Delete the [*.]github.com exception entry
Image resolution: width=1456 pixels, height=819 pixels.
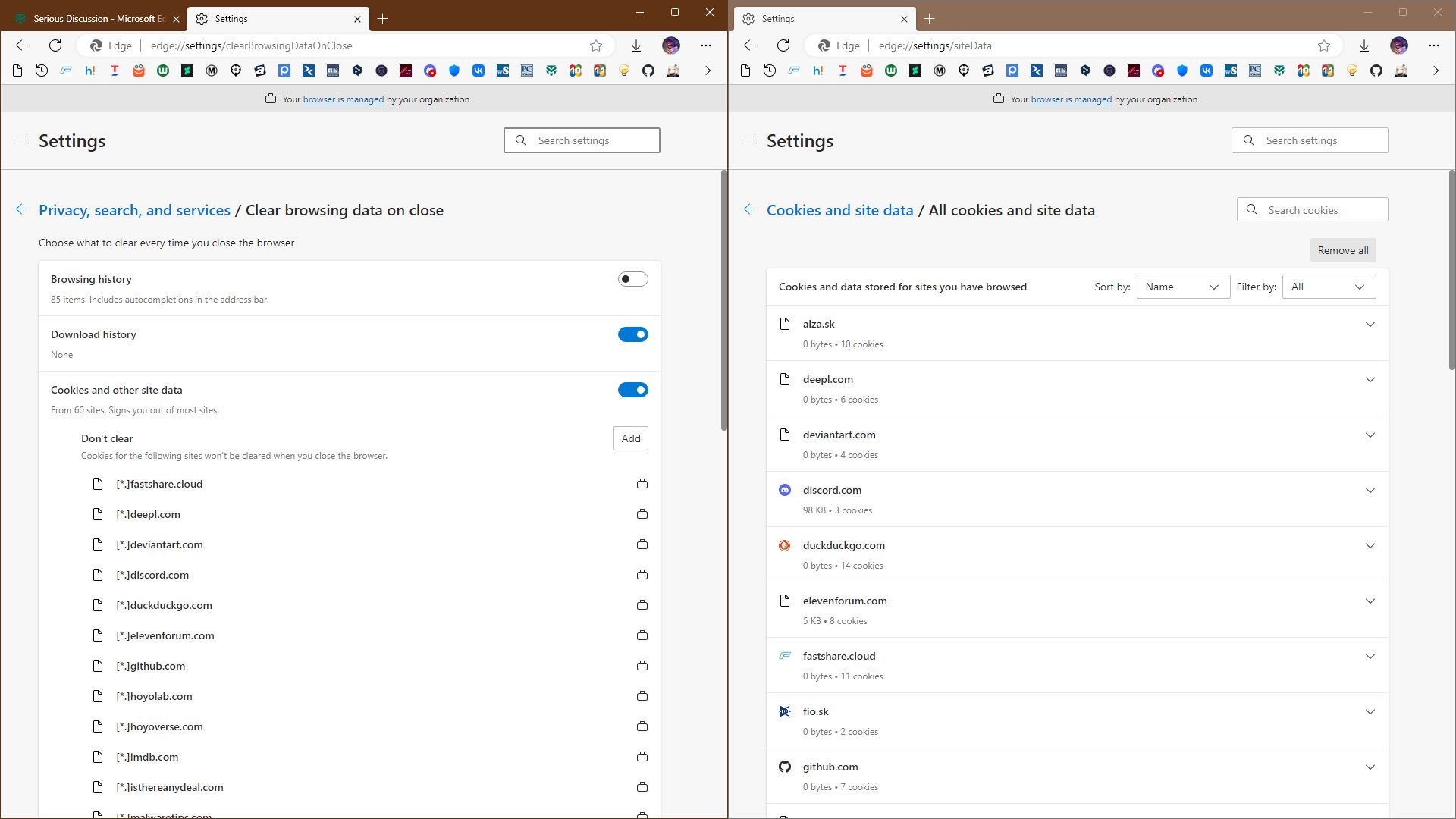click(x=642, y=666)
